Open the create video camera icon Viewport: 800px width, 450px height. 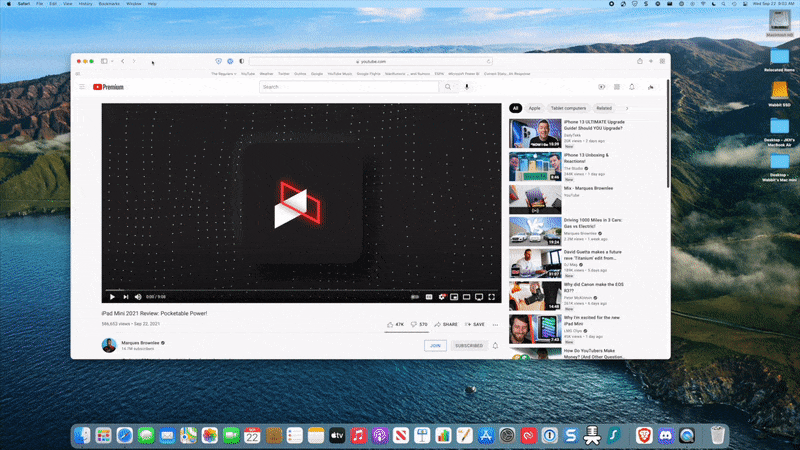tap(602, 87)
